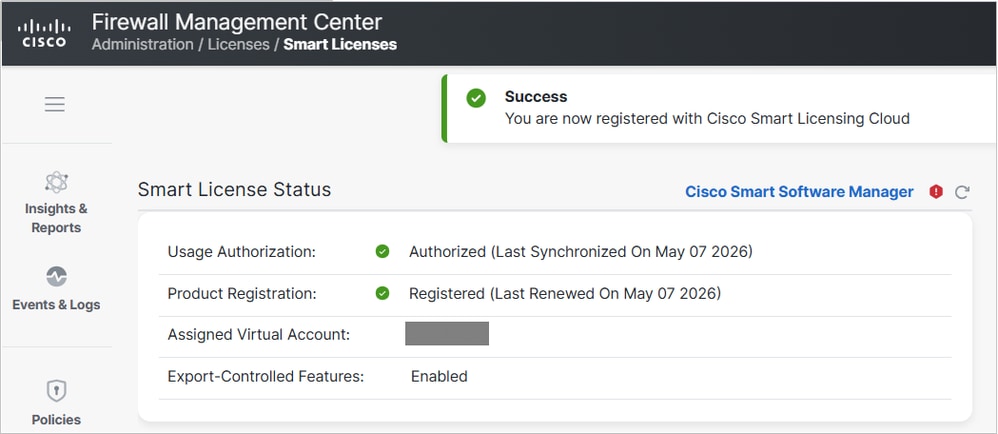Click the redacted virtual account value
This screenshot has width=998, height=434.
pyautogui.click(x=447, y=333)
